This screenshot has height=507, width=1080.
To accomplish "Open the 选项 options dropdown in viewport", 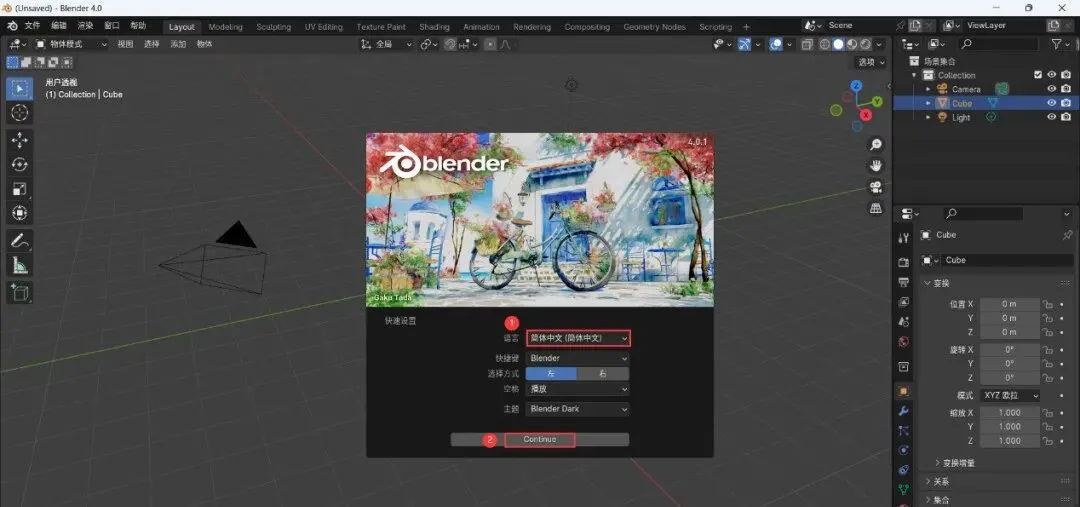I will click(x=871, y=62).
